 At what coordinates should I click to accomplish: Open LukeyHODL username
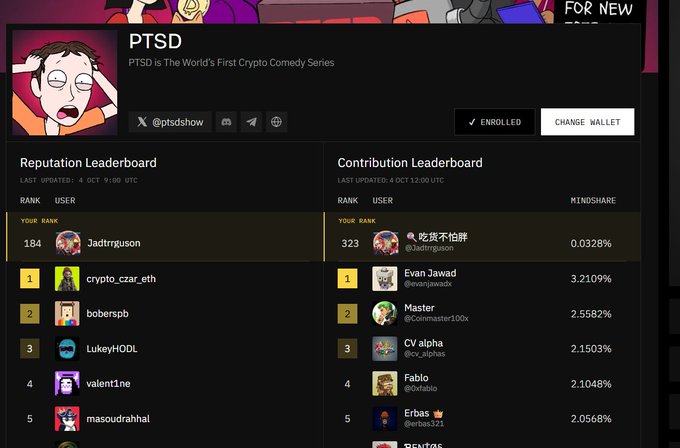pyautogui.click(x=112, y=349)
